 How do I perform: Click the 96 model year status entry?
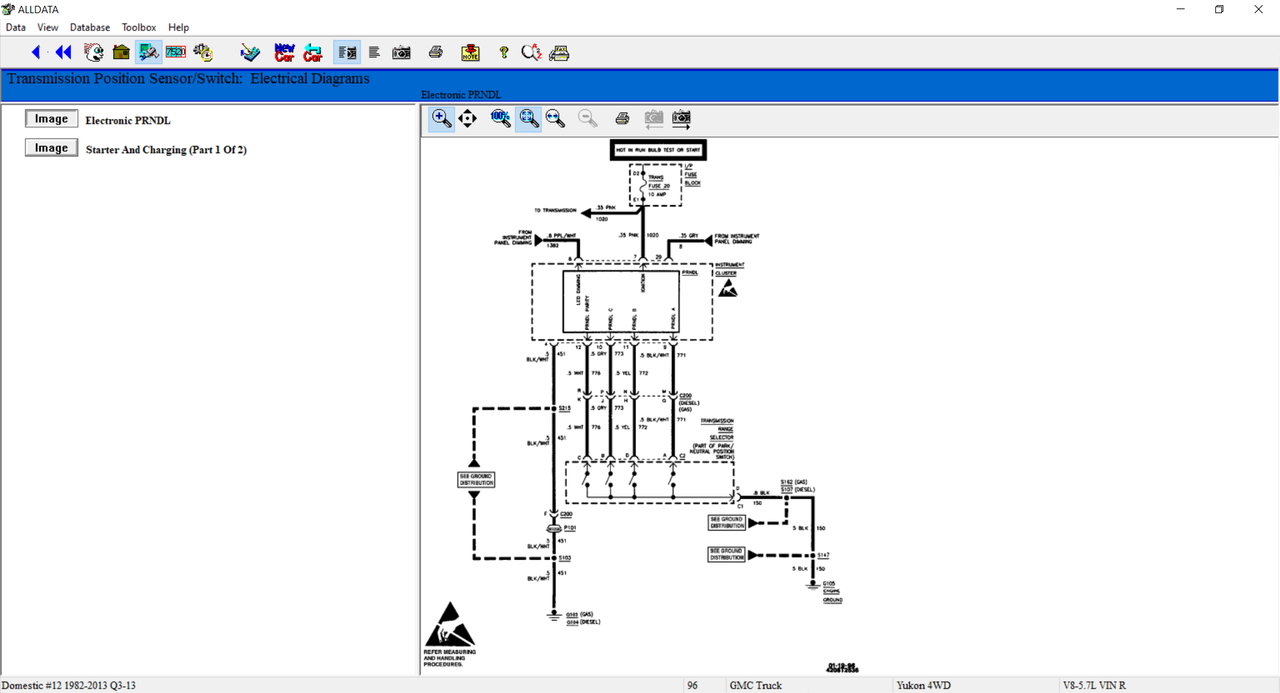click(x=692, y=685)
